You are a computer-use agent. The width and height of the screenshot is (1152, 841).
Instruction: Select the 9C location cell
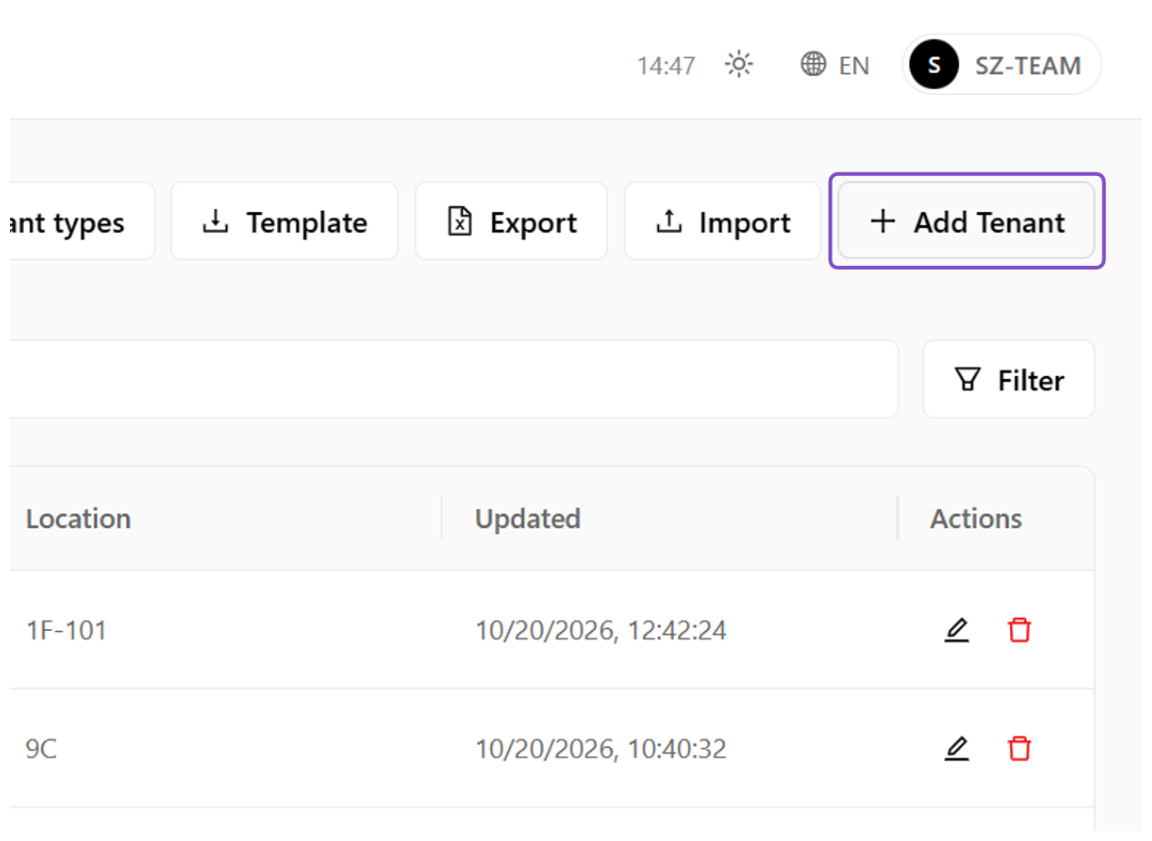tap(41, 749)
